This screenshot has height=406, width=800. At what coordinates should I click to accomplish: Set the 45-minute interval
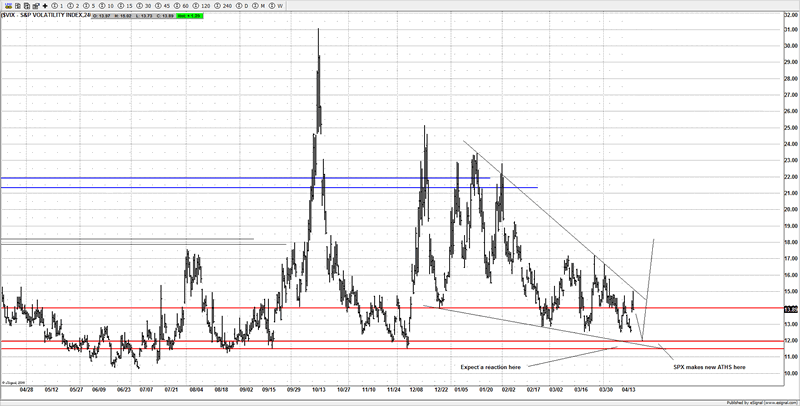tap(163, 6)
